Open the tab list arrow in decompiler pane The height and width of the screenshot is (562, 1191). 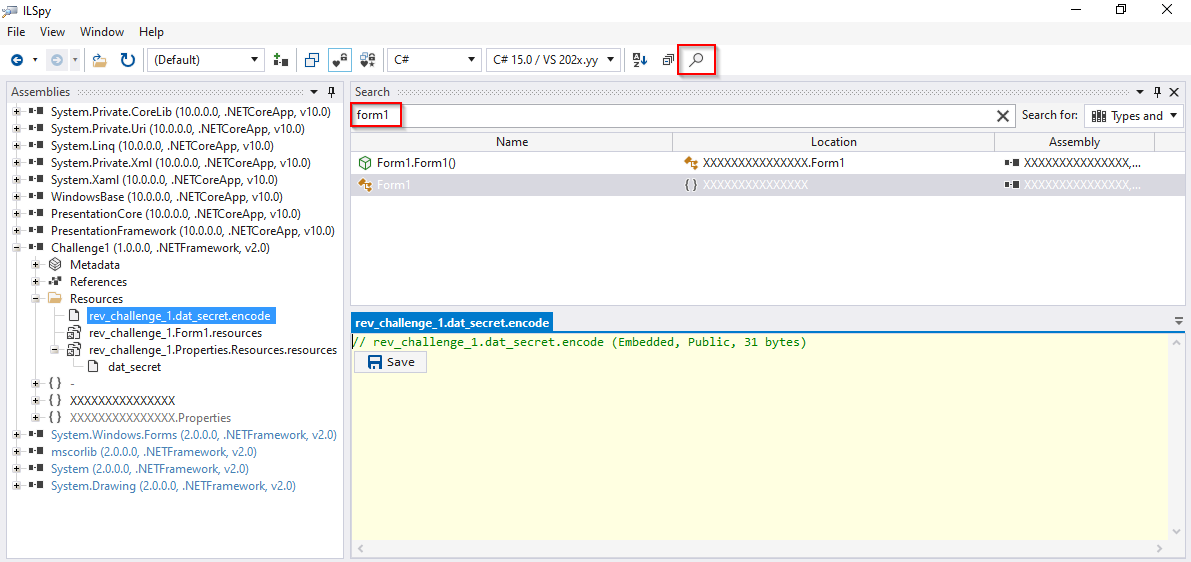[1178, 320]
